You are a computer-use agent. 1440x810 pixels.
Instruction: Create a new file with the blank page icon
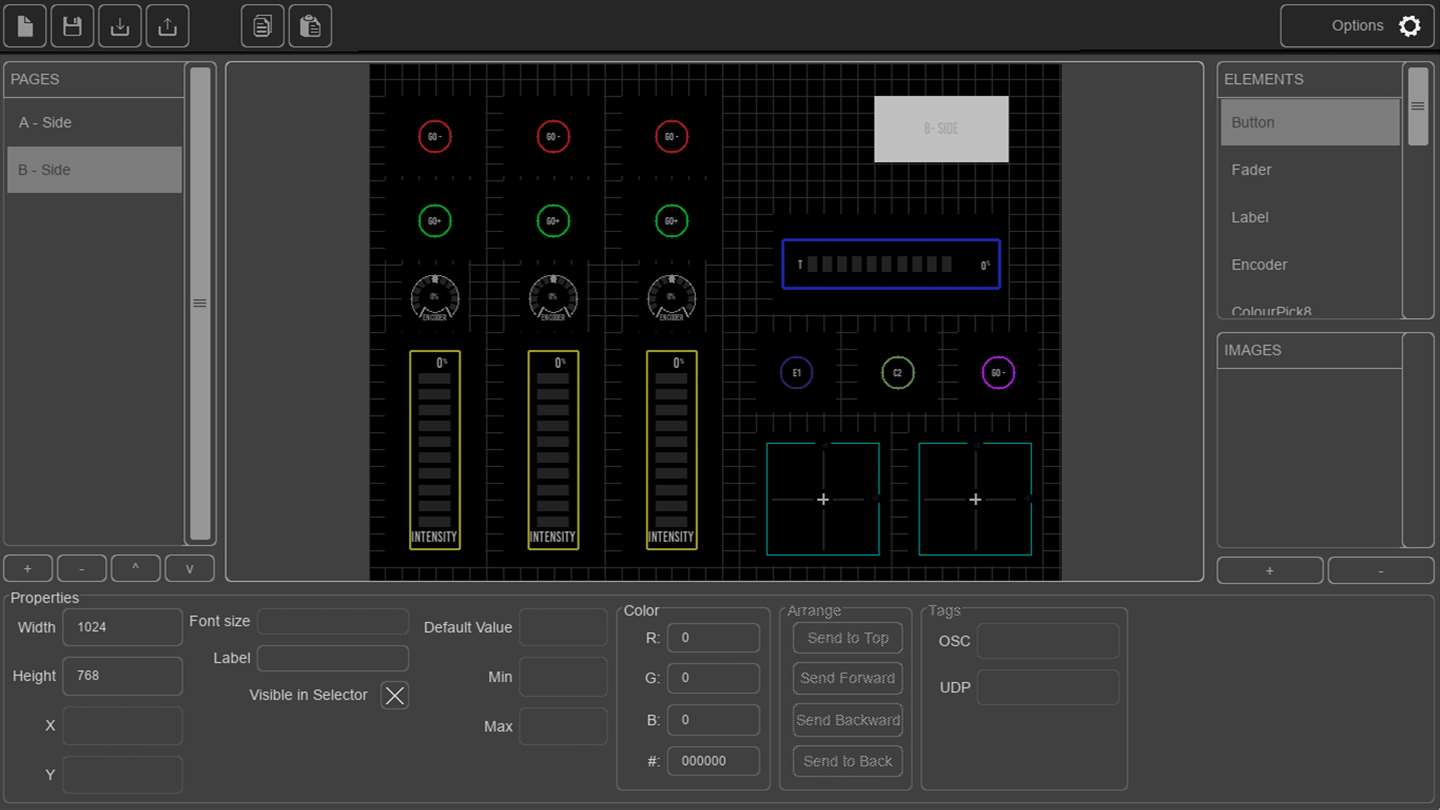25,26
